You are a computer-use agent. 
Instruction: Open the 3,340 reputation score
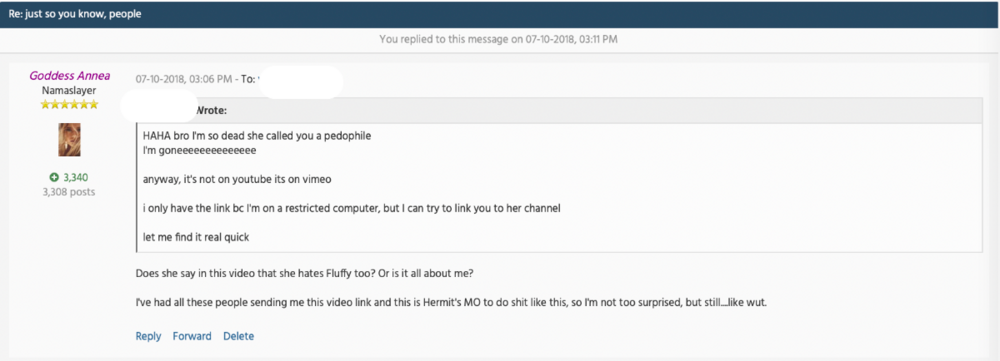(75, 177)
